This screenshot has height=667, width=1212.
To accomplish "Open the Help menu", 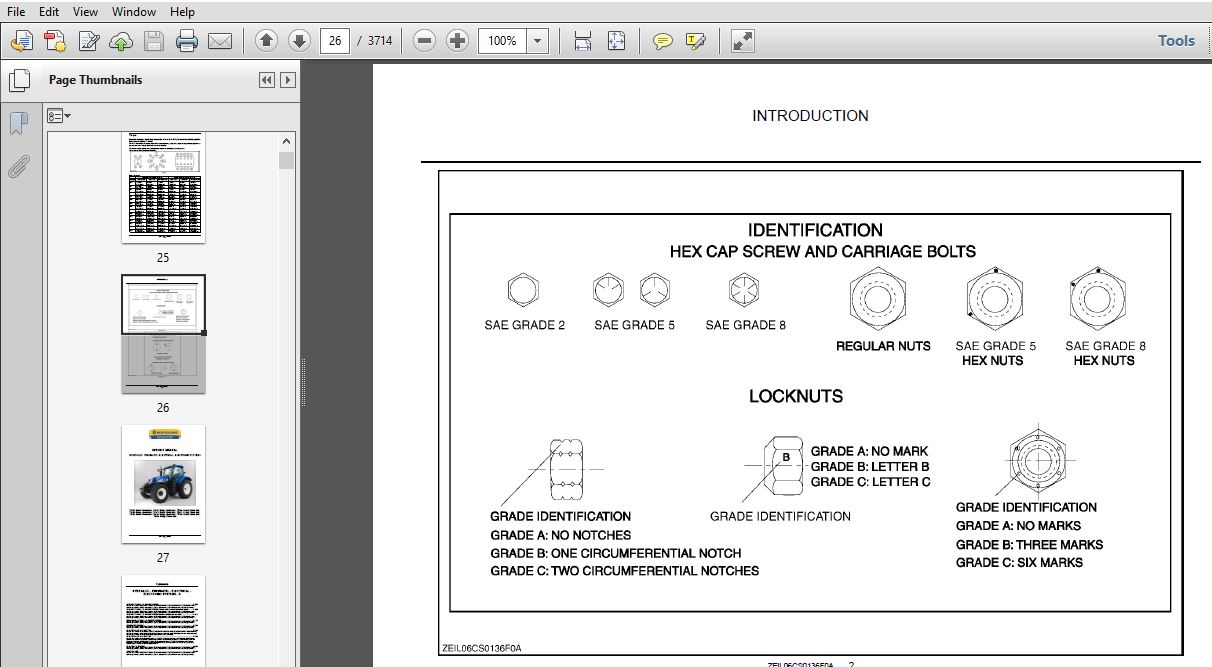I will tap(182, 12).
